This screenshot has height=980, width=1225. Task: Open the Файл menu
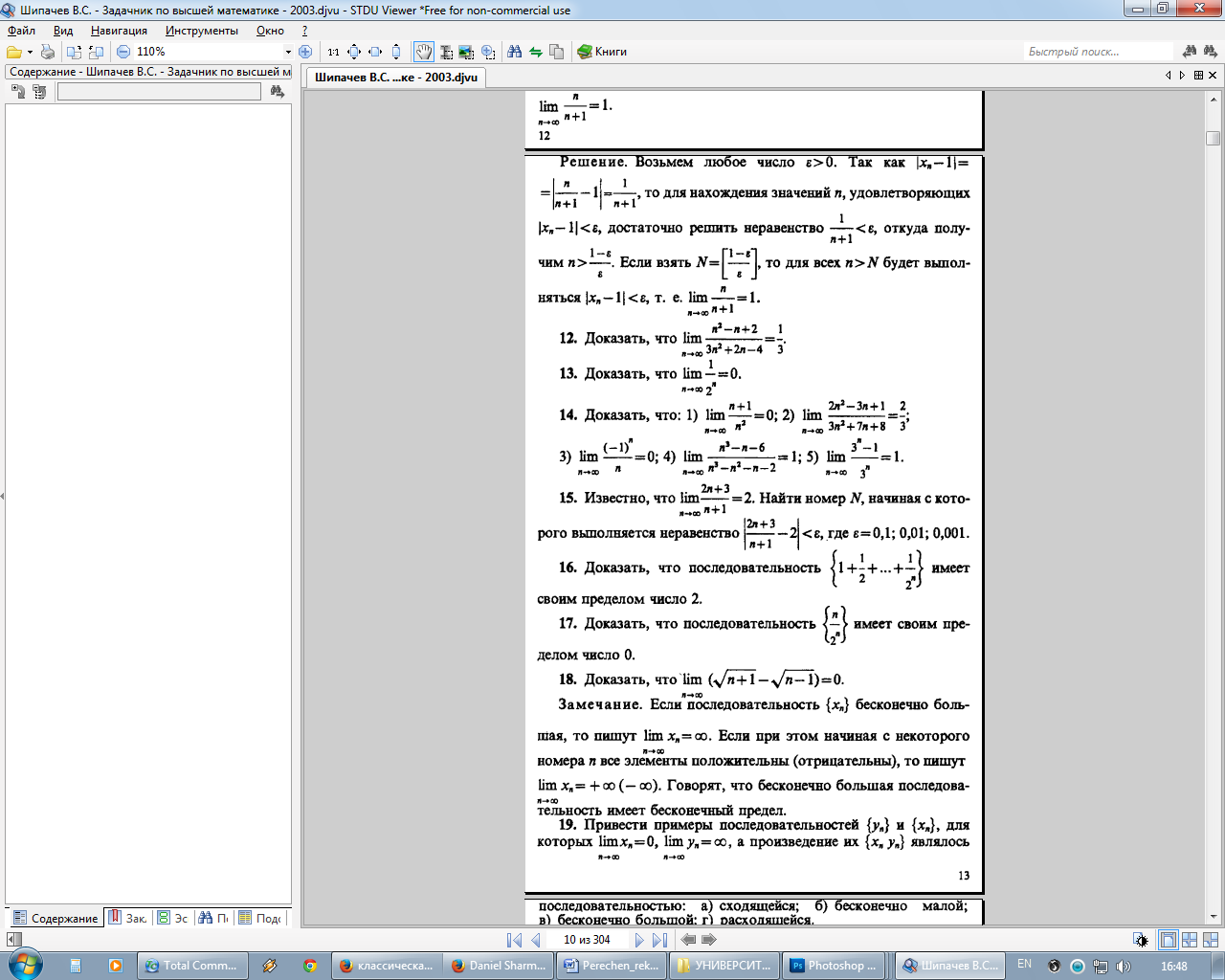click(x=21, y=31)
